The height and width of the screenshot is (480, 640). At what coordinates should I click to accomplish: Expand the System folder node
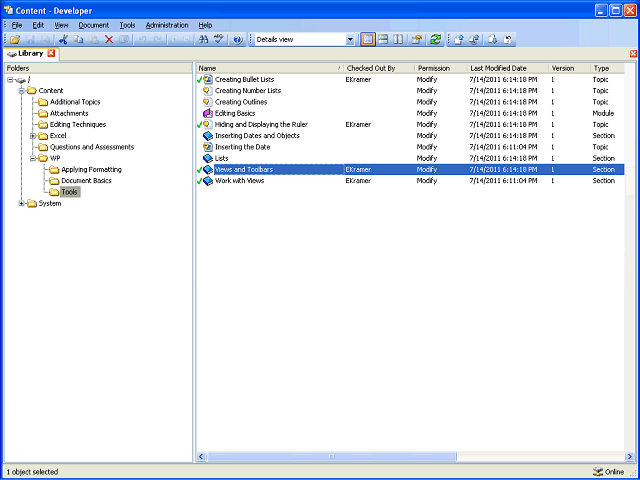[22, 203]
